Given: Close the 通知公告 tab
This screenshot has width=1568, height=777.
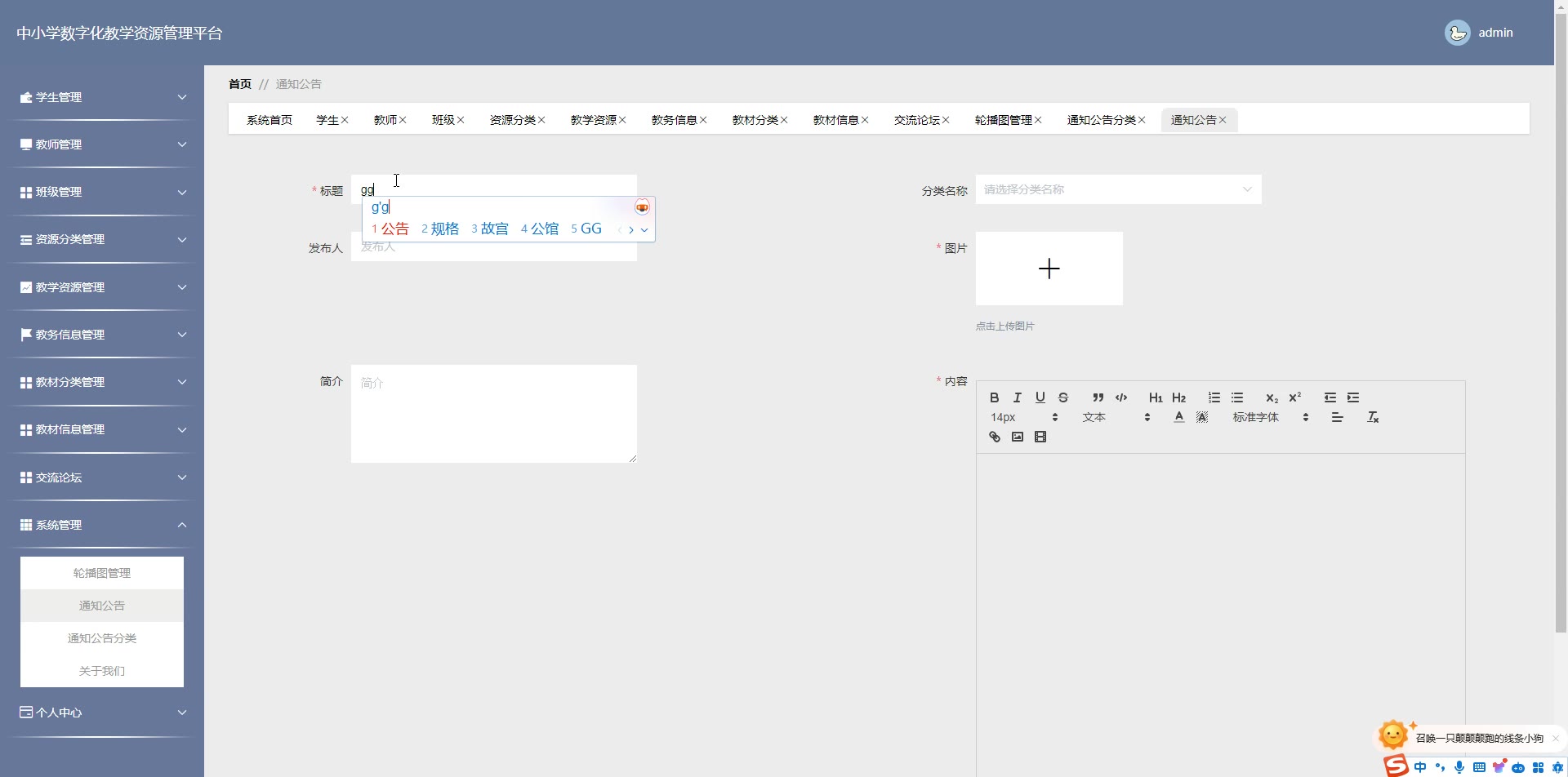Looking at the screenshot, I should [1223, 120].
